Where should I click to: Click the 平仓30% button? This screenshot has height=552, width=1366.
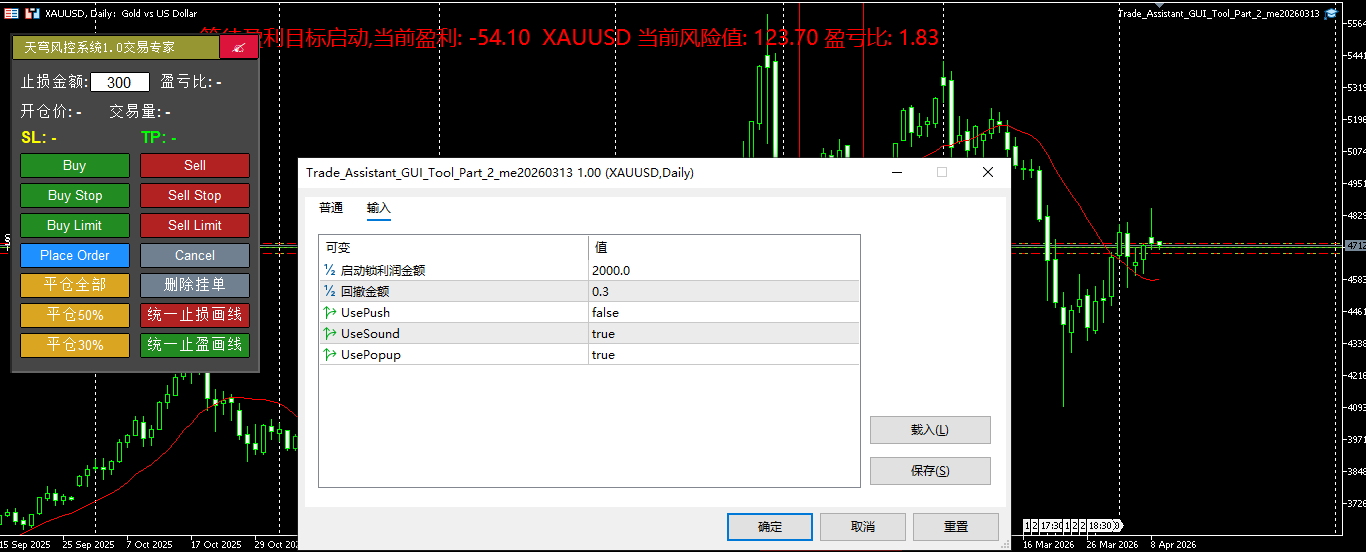coord(75,345)
